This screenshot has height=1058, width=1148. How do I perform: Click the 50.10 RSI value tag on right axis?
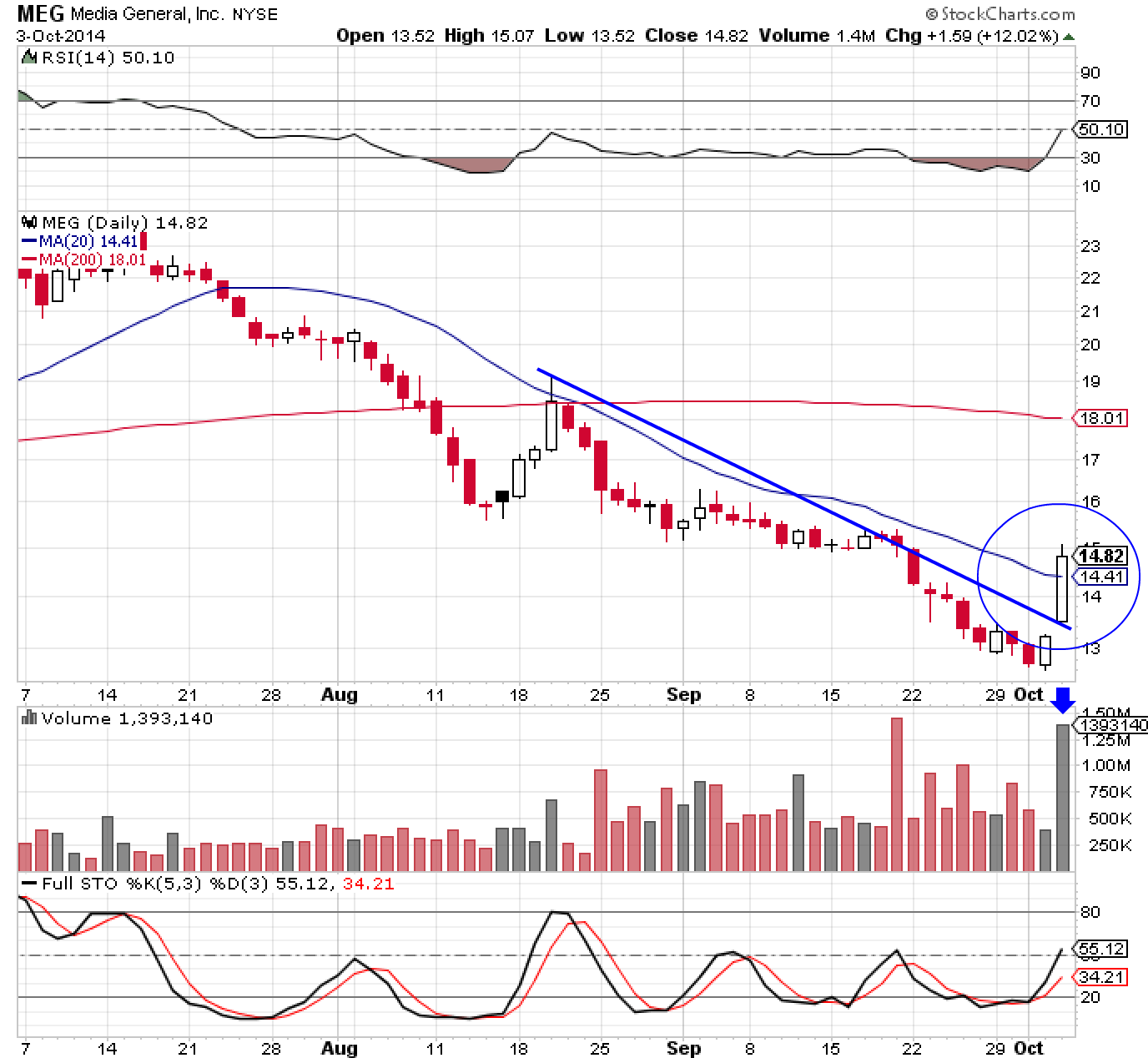pos(1101,129)
